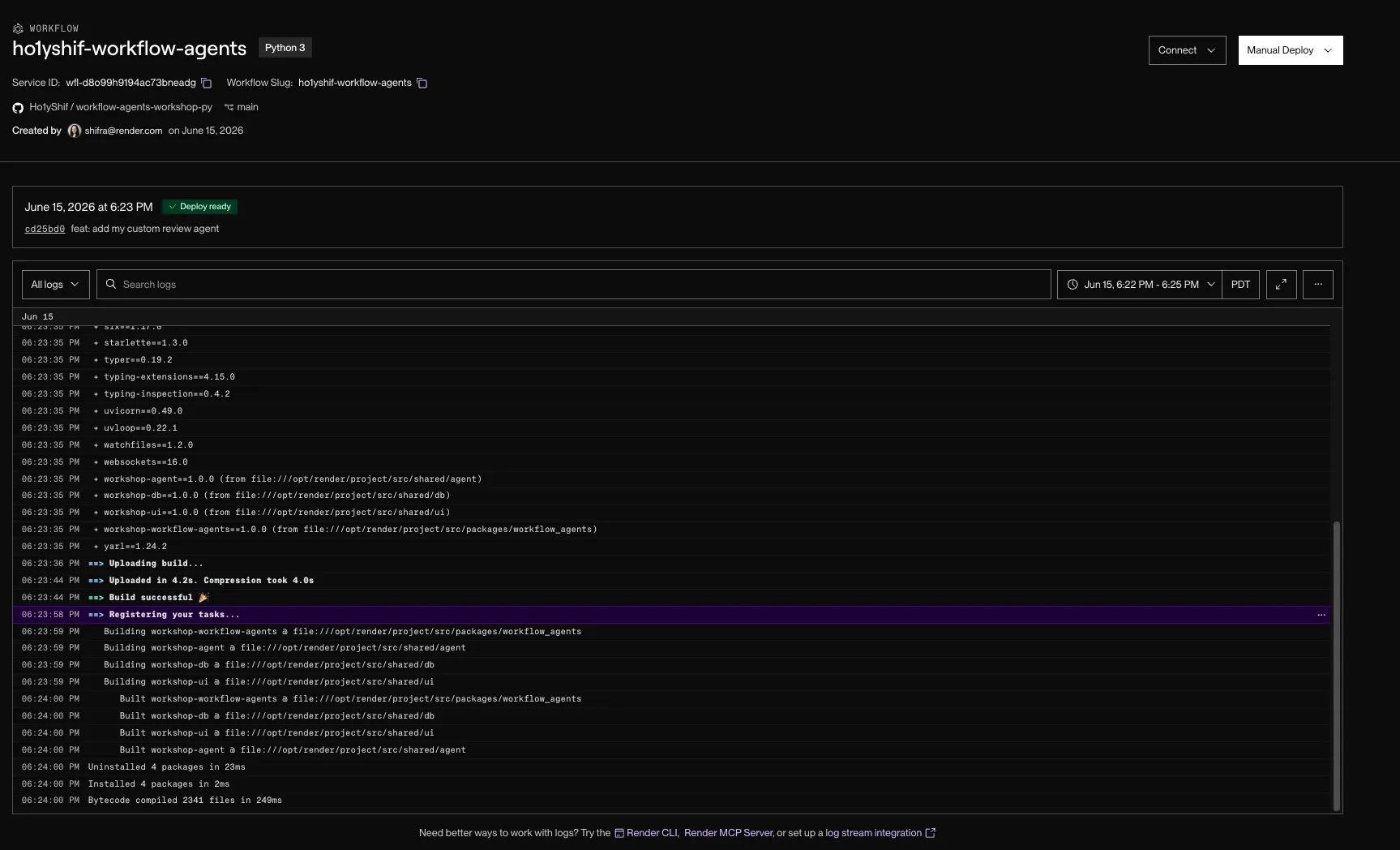Open the GitHub repo icon link
1400x850 pixels.
[18, 108]
